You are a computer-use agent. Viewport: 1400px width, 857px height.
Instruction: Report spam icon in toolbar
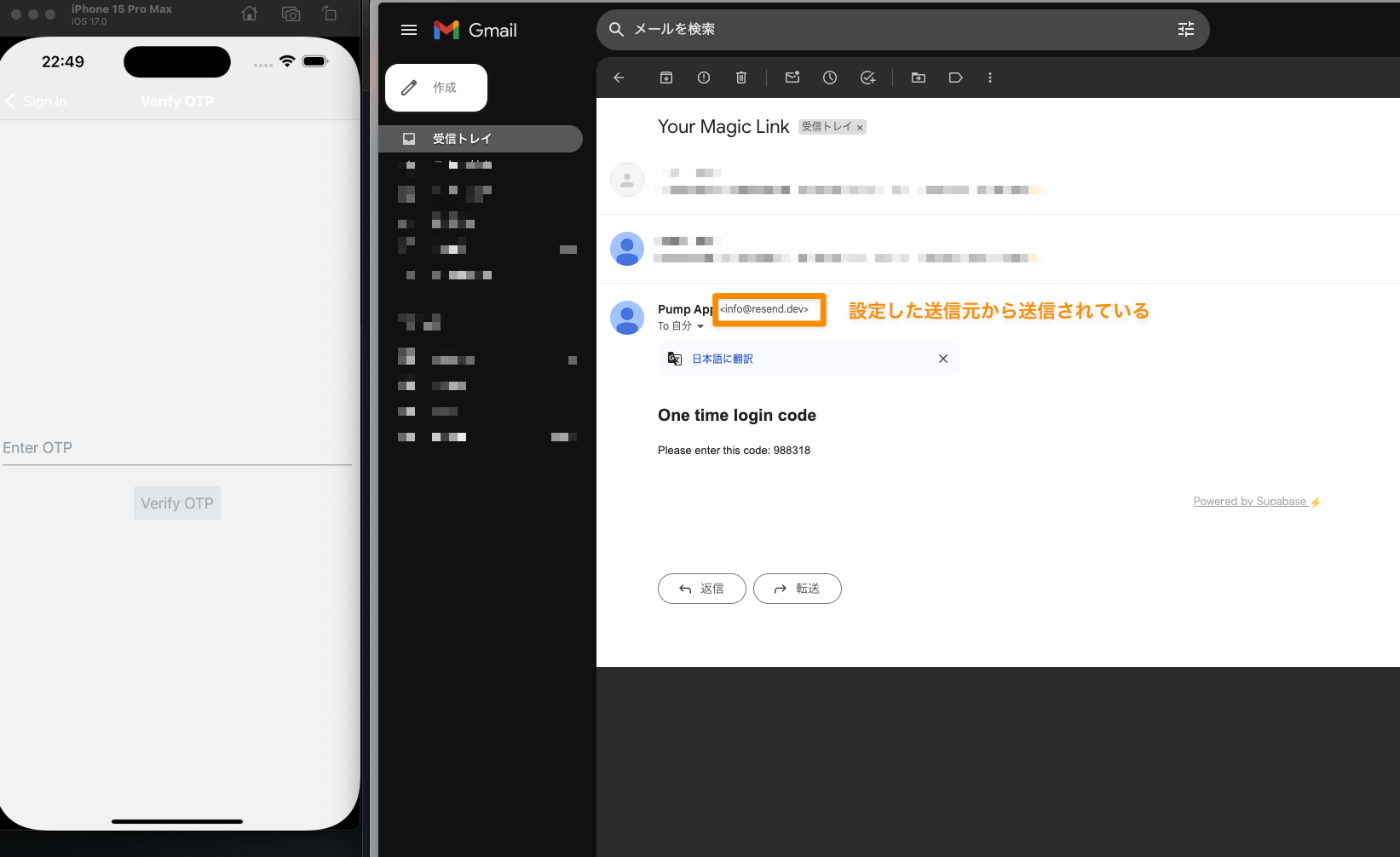point(704,77)
